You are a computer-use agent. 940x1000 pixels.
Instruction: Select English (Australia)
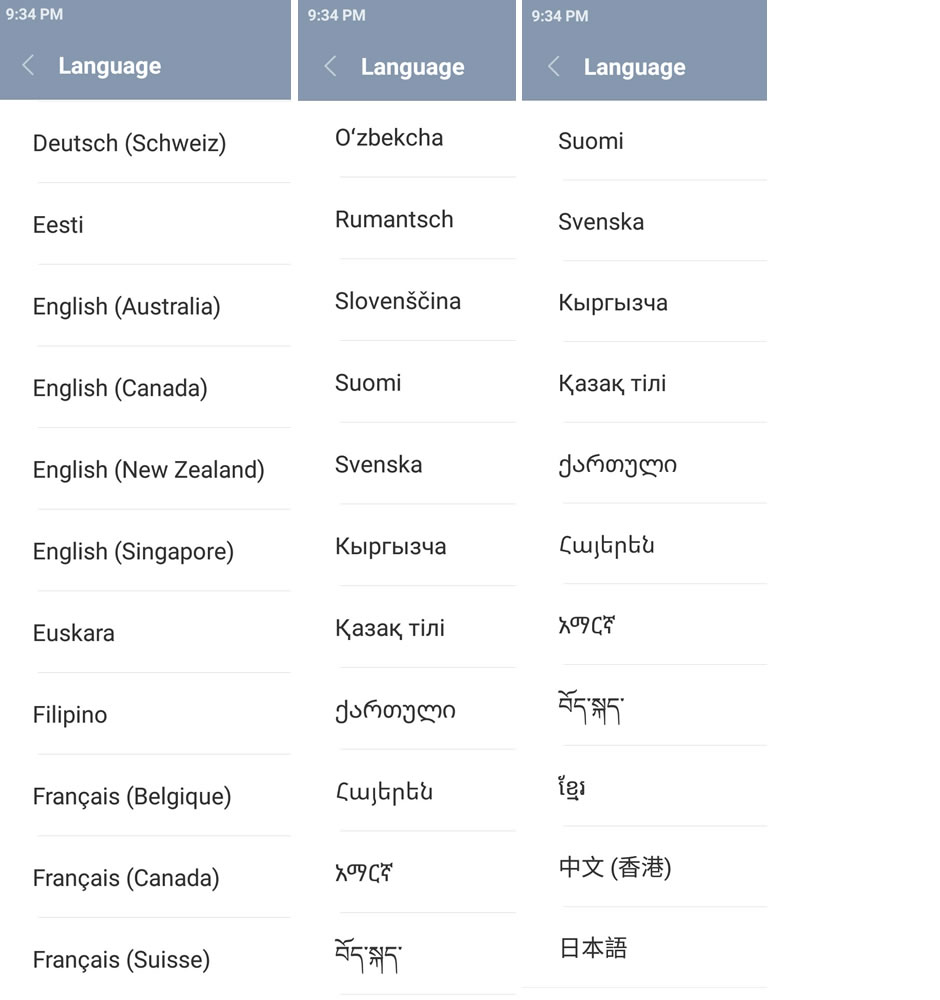click(126, 307)
